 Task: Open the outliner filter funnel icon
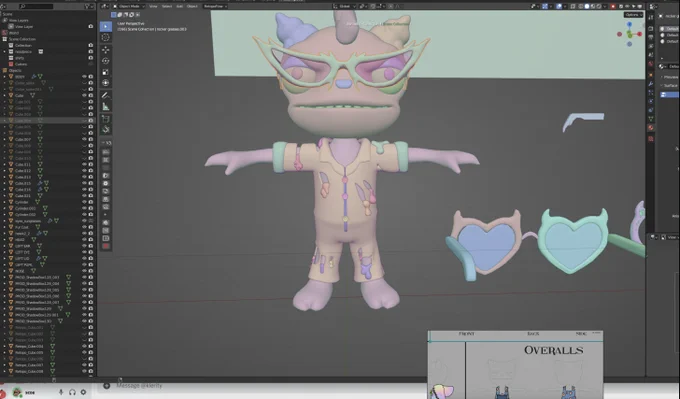point(87,7)
